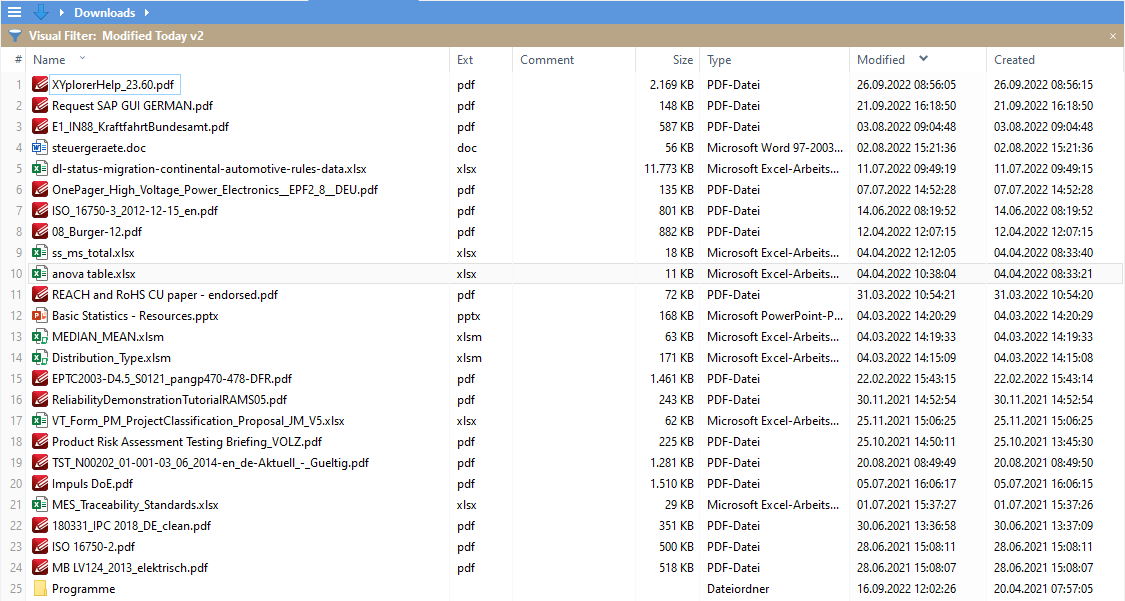
Task: Click the sort arrow in Modified column
Action: [923, 59]
